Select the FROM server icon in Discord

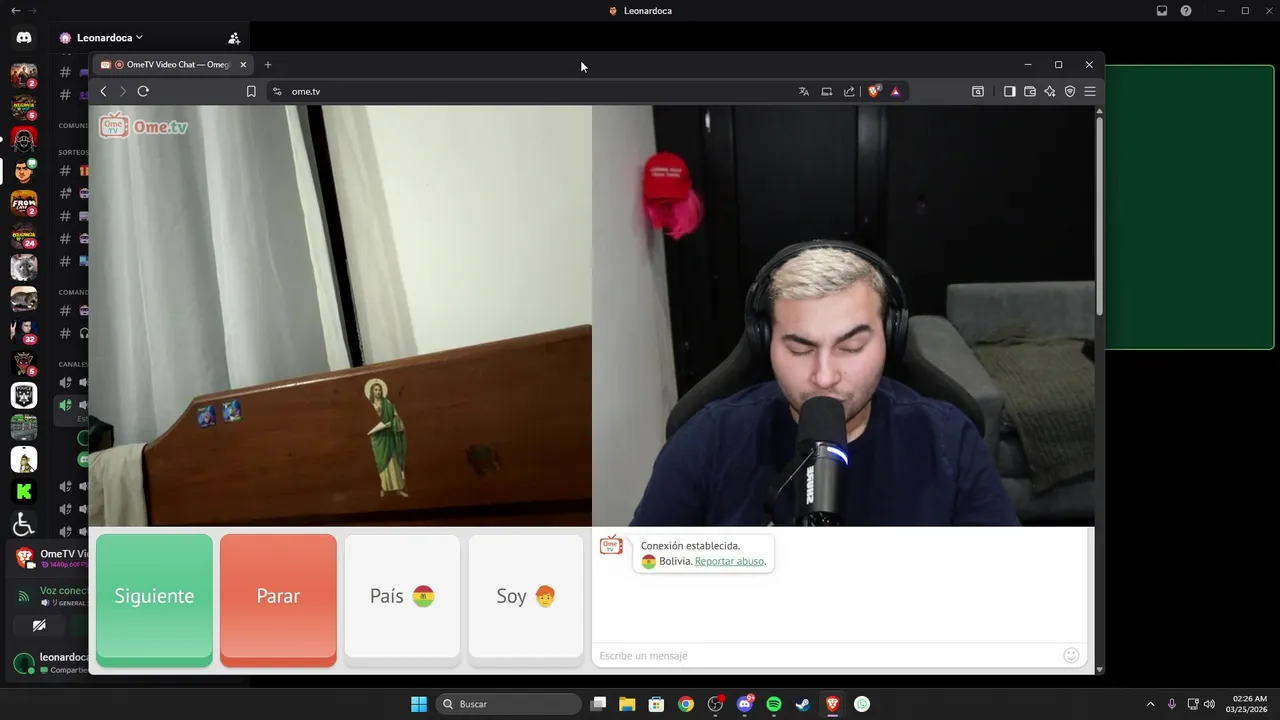[24, 203]
